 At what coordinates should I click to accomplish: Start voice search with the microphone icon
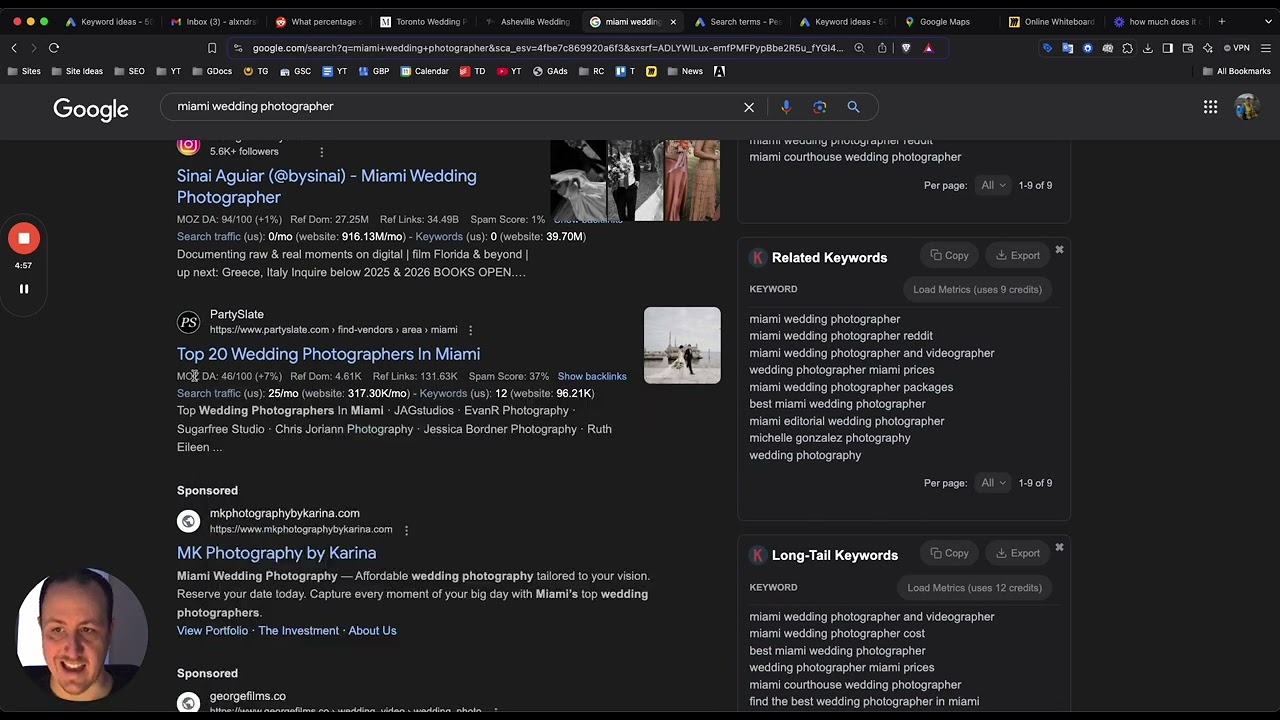[x=786, y=107]
